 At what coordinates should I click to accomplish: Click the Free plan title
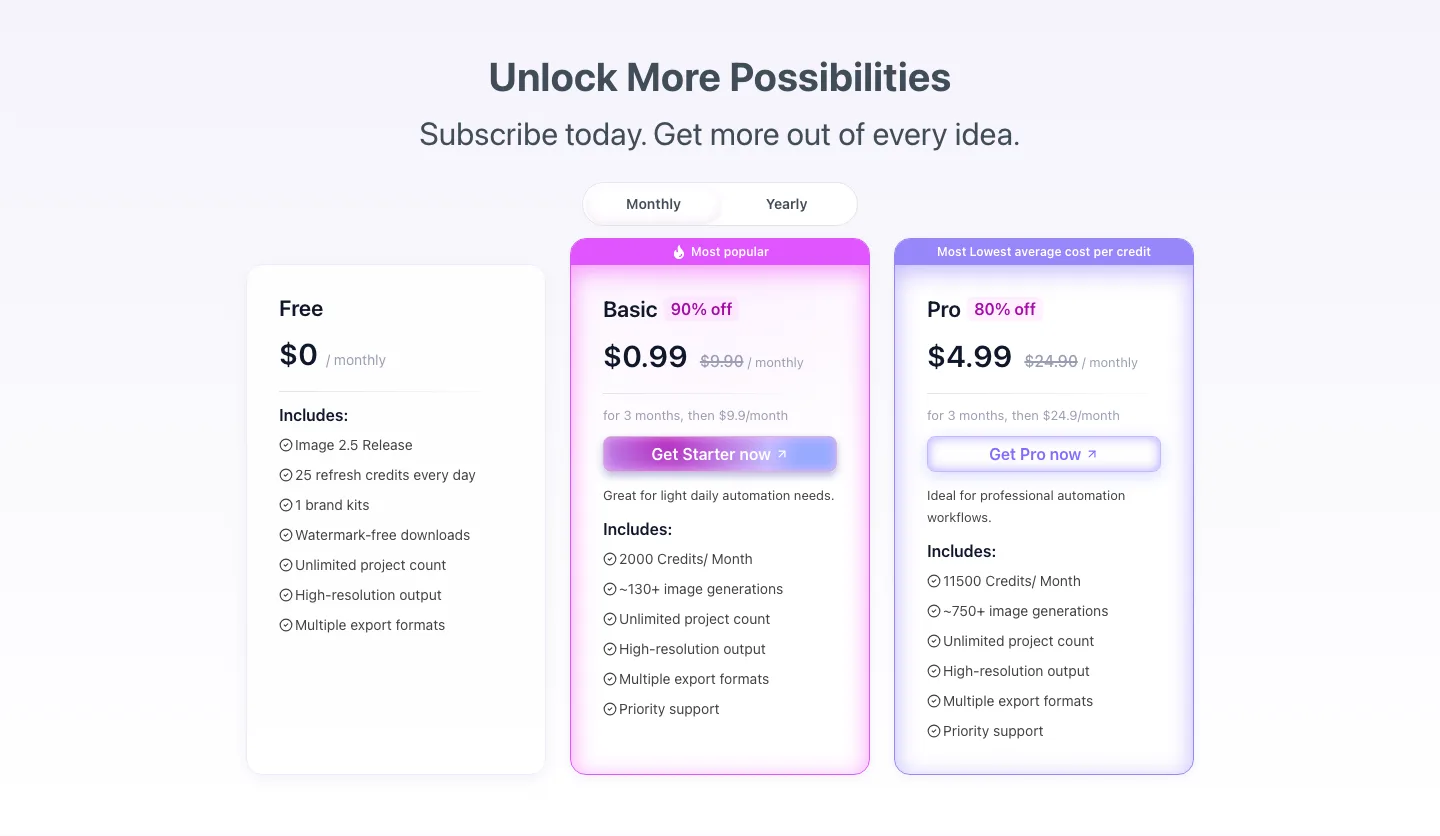pyautogui.click(x=301, y=309)
